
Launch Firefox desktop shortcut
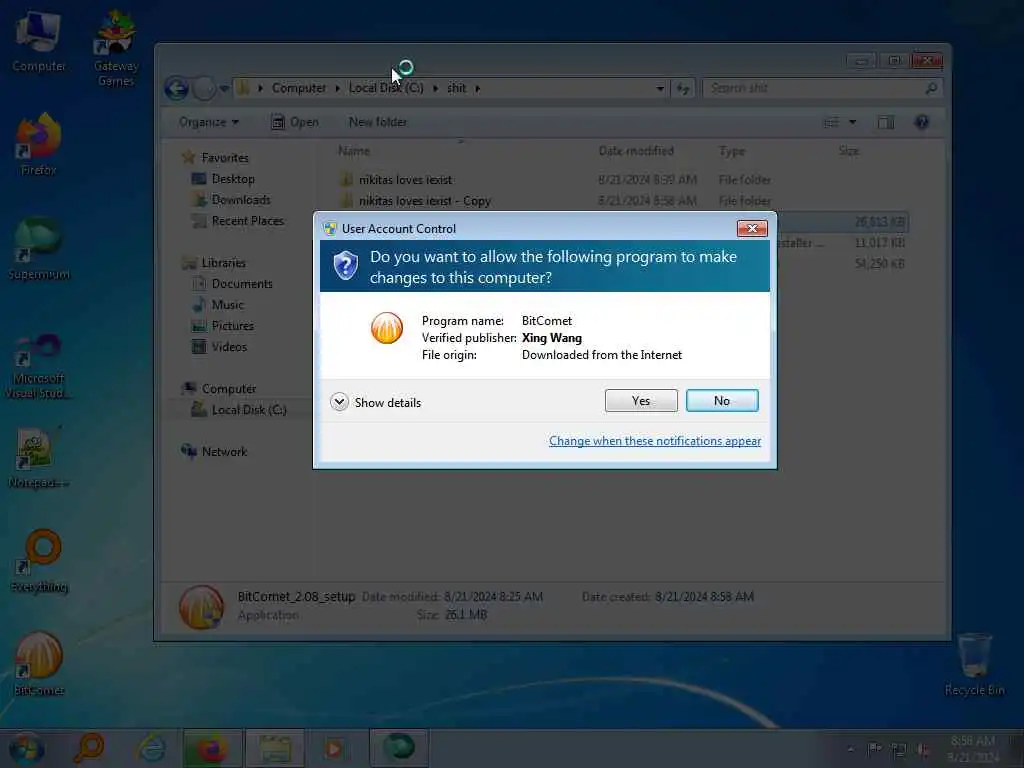point(39,145)
